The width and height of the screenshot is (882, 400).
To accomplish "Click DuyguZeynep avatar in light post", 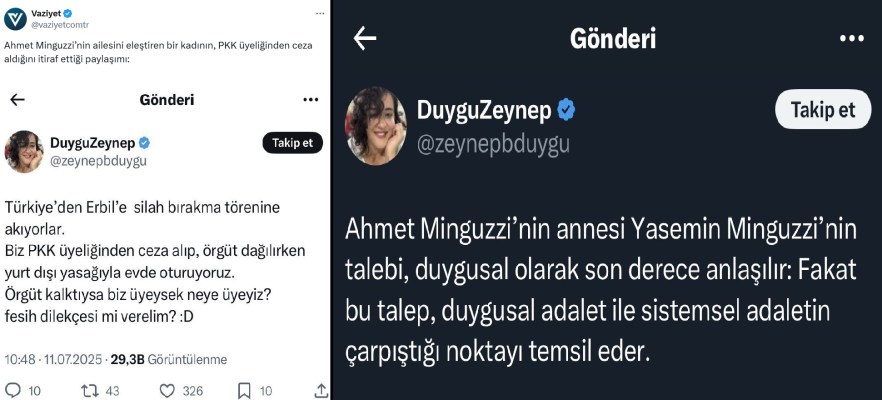I will (23, 151).
